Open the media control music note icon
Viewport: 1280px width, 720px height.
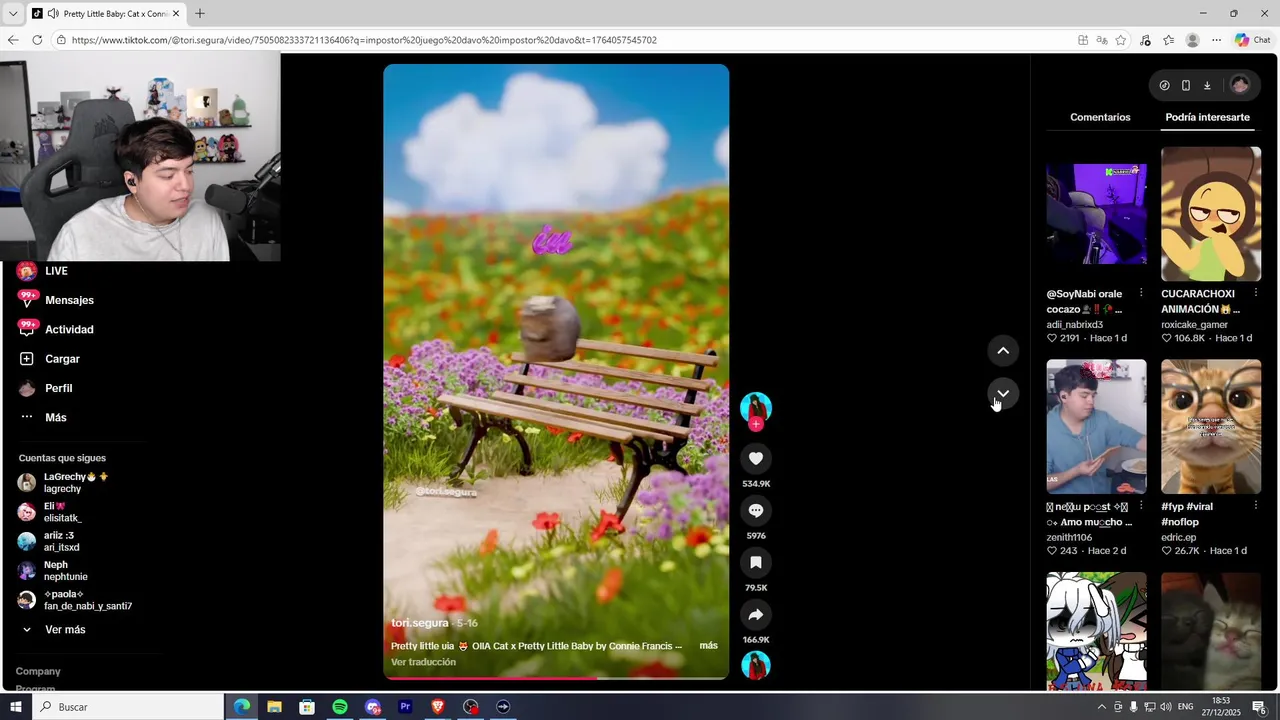[x=1145, y=40]
